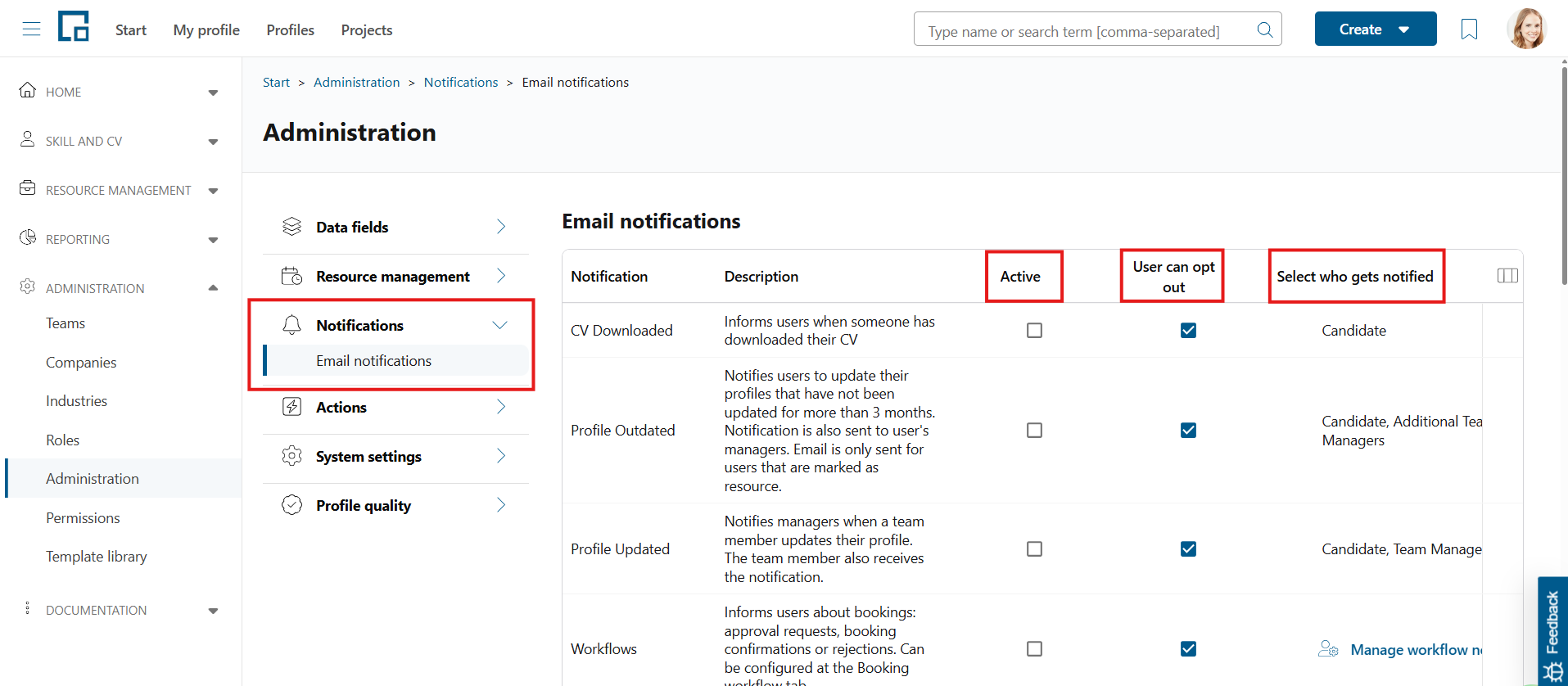Click the Skill and CV person icon
The width and height of the screenshot is (1568, 686).
click(28, 139)
